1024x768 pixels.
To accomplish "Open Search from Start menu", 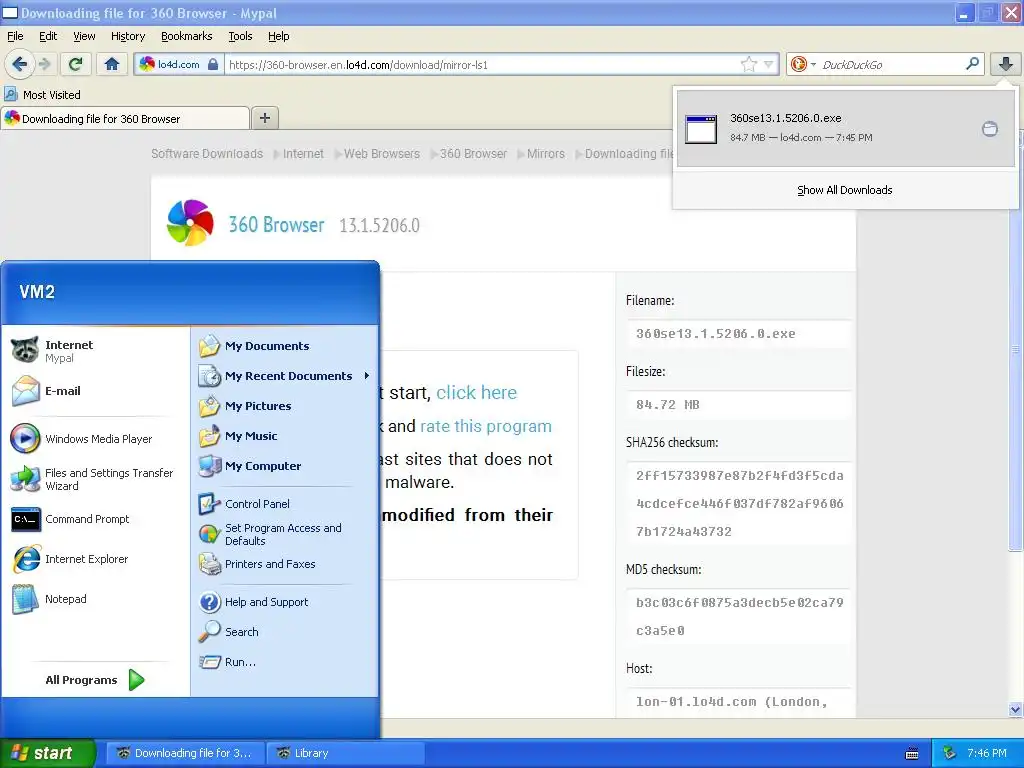I will click(285, 632).
